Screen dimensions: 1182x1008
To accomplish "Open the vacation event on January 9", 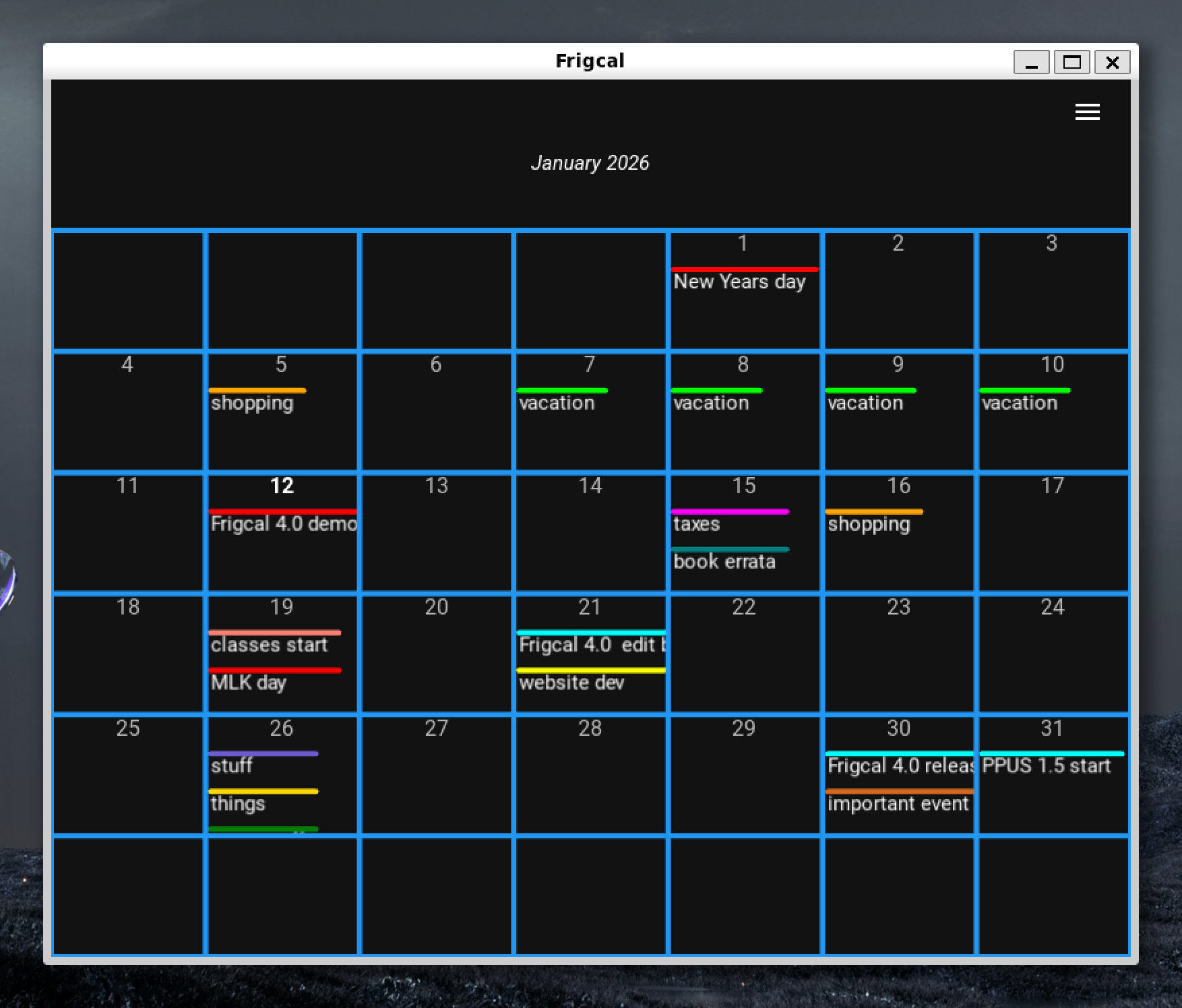I will pyautogui.click(x=865, y=403).
